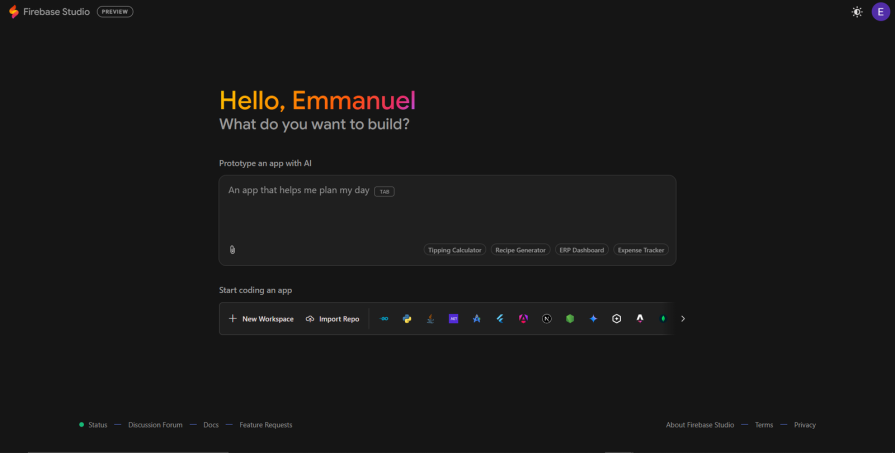The height and width of the screenshot is (453, 895).
Task: Choose the Tipping Calculator suggestion chip
Action: tap(455, 250)
